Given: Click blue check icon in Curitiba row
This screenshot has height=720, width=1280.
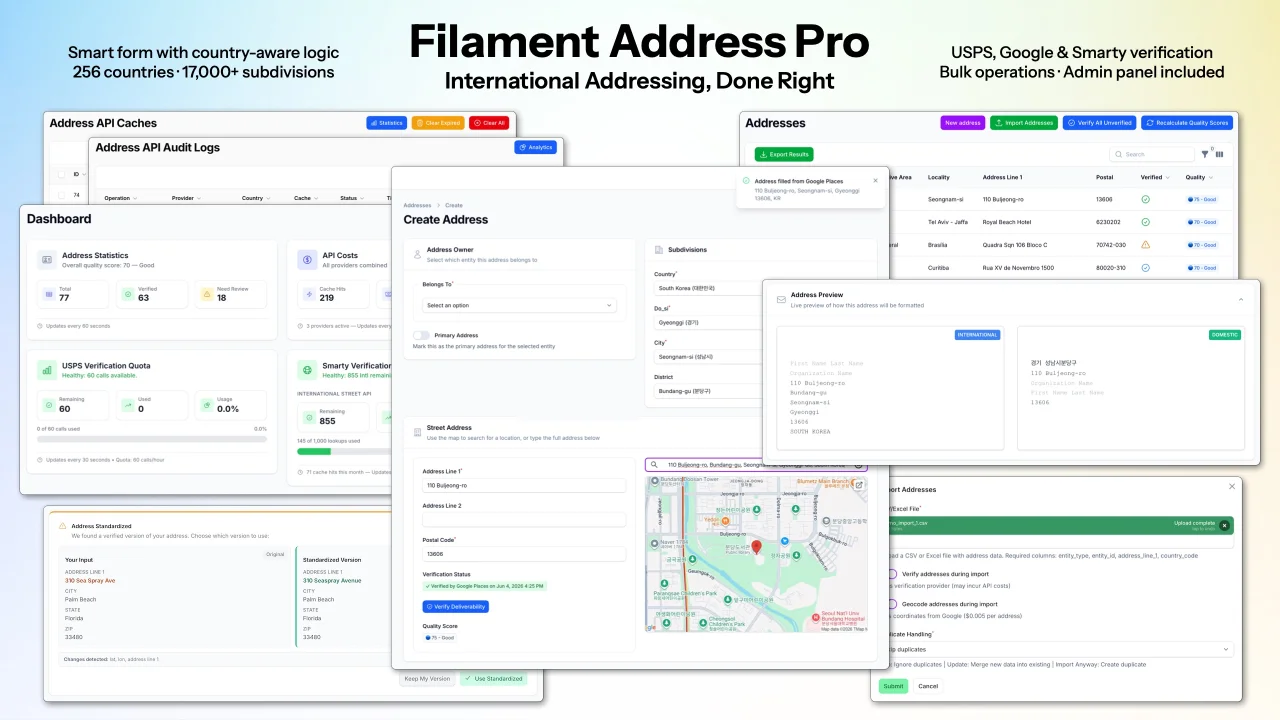Looking at the screenshot, I should point(1145,267).
